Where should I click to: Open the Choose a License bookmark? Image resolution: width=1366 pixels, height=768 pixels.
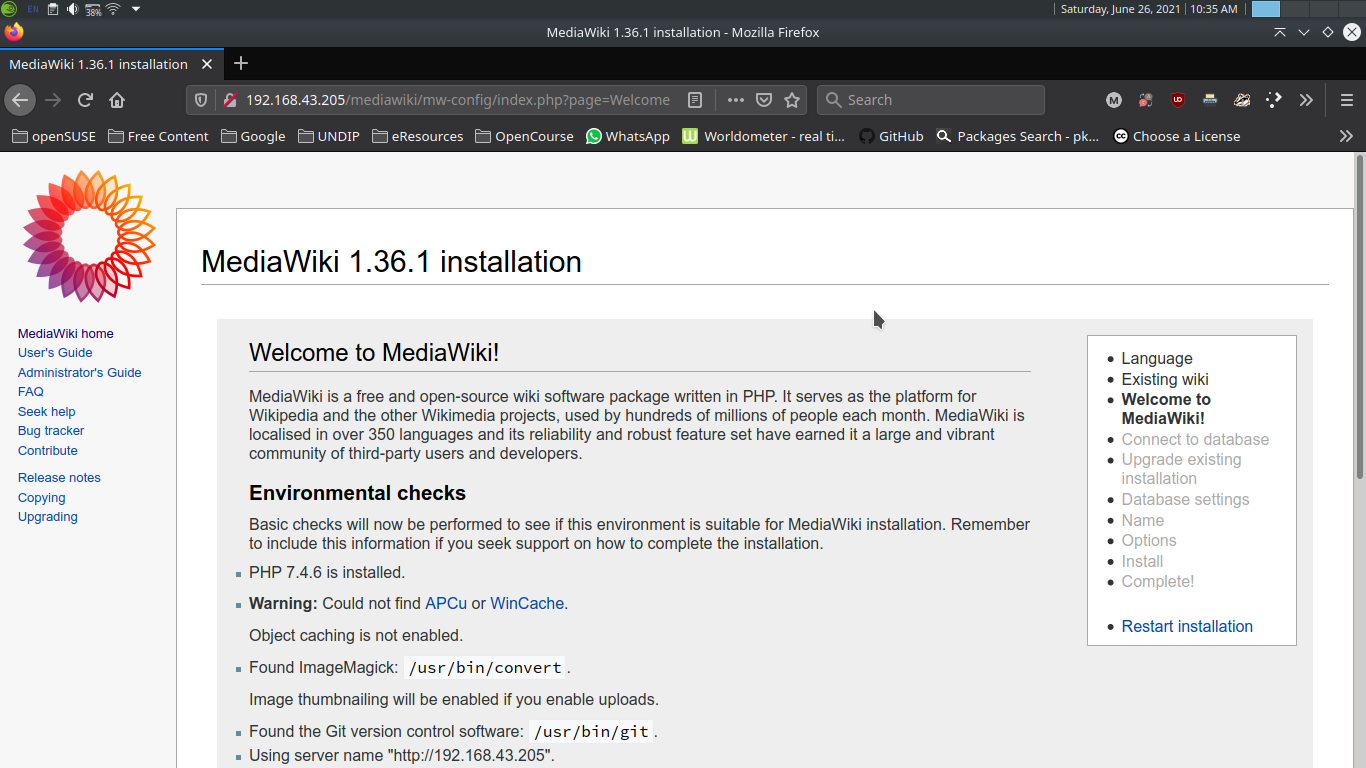point(1177,136)
